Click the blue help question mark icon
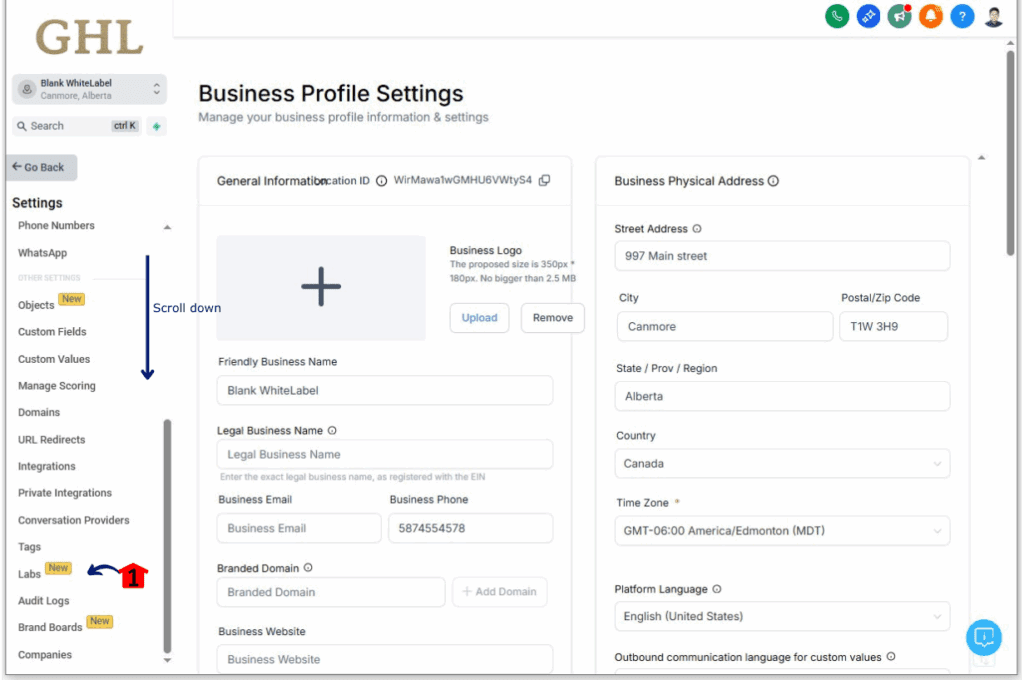The height and width of the screenshot is (680, 1024). click(962, 16)
